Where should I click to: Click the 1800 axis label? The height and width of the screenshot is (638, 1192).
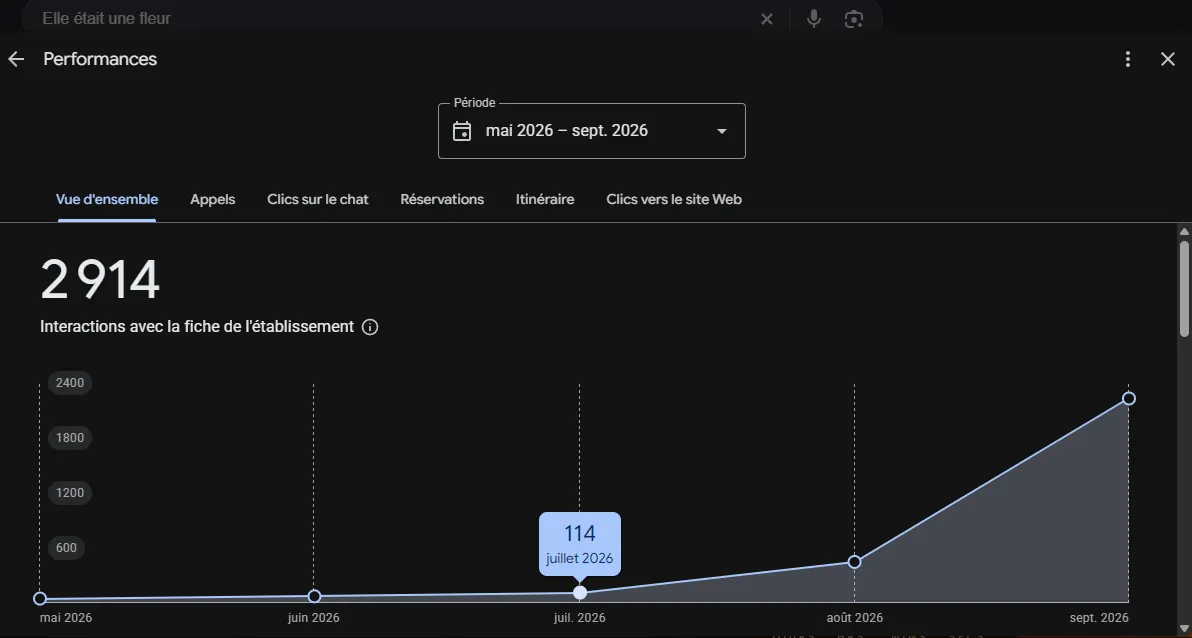70,437
